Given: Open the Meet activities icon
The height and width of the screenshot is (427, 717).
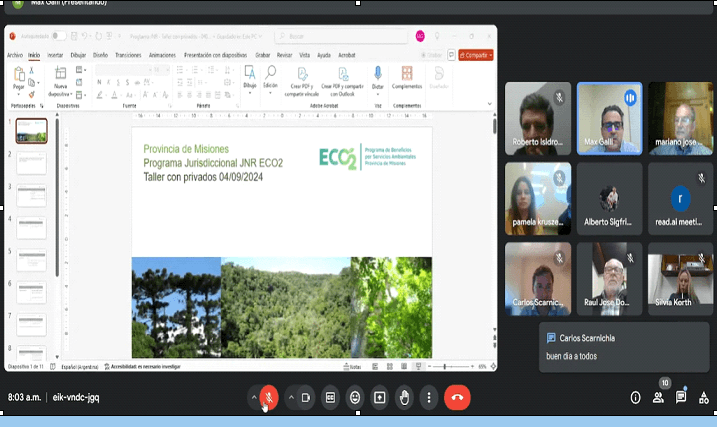Looking at the screenshot, I should coord(703,397).
